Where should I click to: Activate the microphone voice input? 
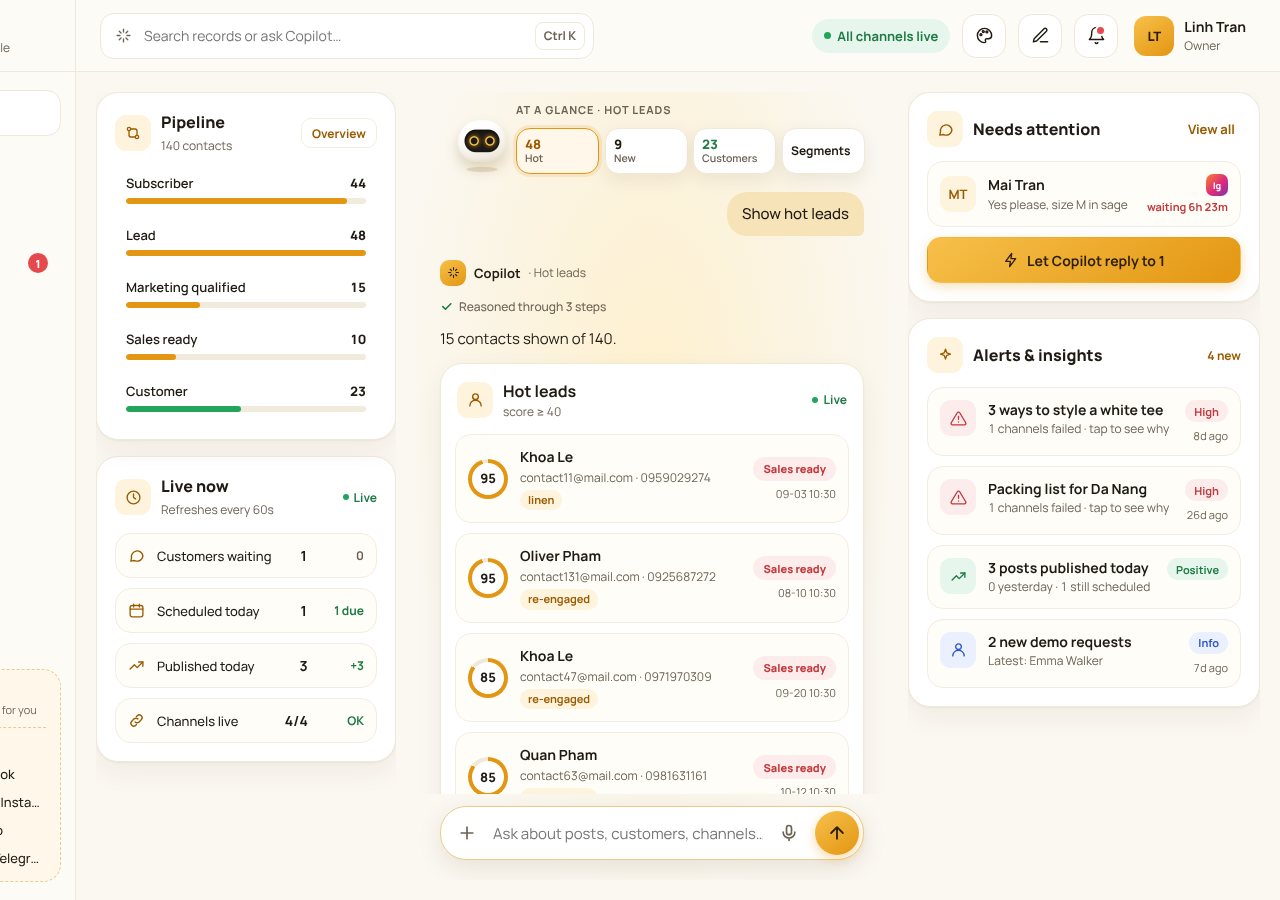(789, 833)
